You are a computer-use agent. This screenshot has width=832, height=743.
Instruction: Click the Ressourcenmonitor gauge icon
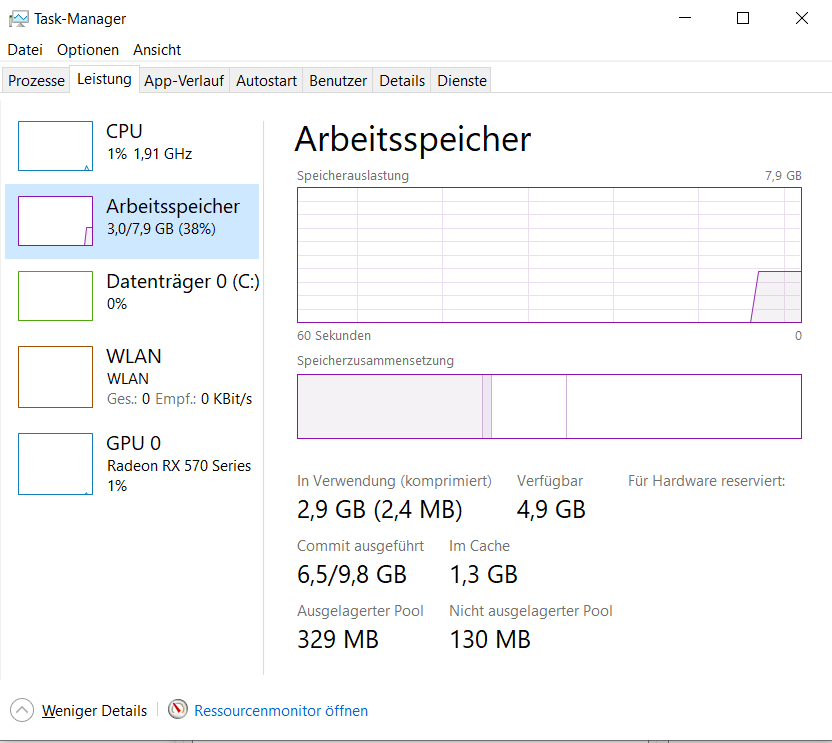coord(178,710)
